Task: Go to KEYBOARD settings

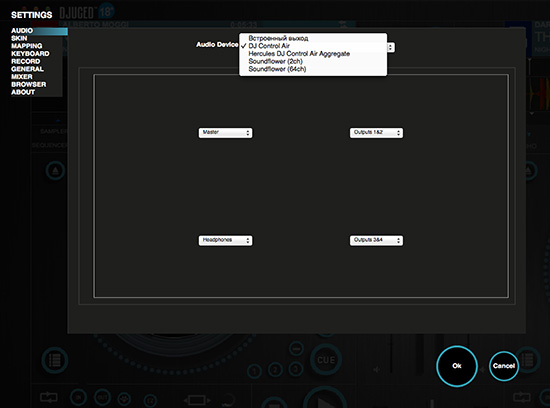Action: (30, 54)
